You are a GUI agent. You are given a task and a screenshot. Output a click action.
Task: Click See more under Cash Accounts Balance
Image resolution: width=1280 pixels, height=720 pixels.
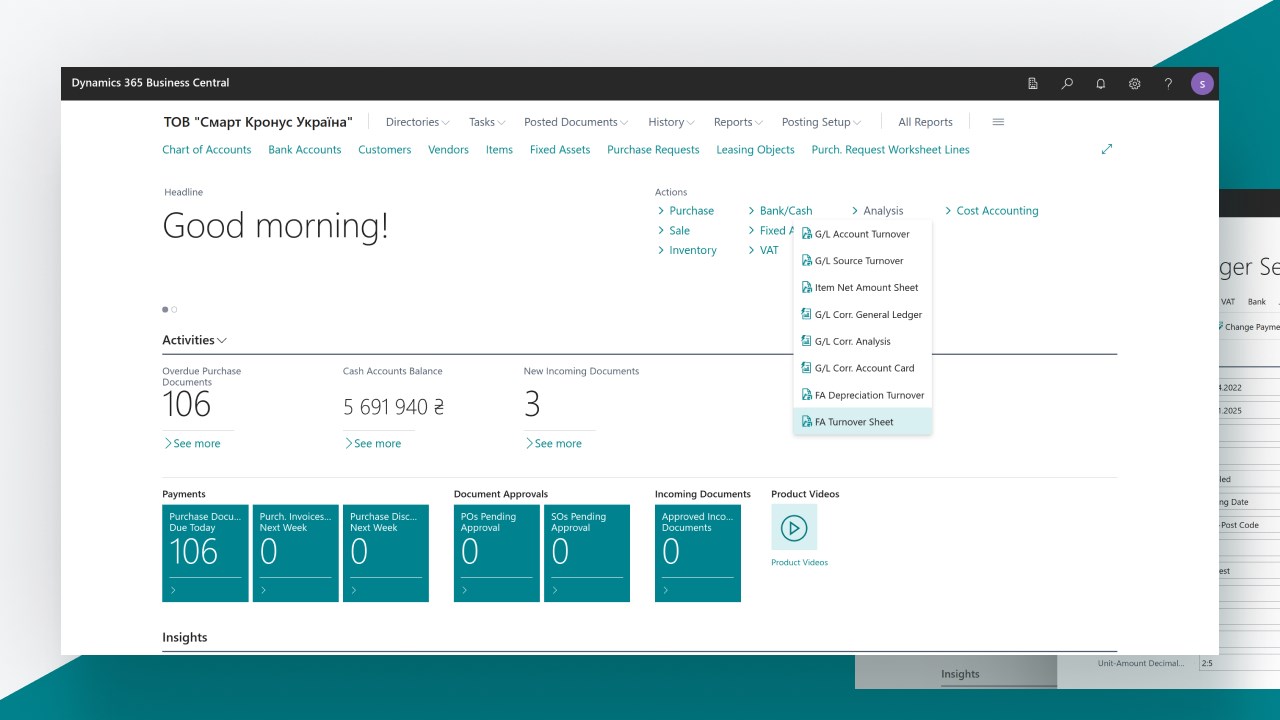(x=372, y=443)
